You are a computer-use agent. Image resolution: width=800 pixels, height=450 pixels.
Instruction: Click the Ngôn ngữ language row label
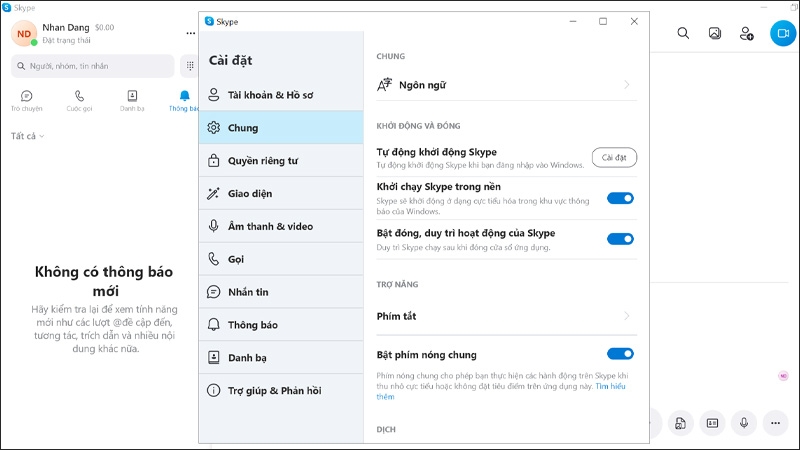tap(422, 85)
